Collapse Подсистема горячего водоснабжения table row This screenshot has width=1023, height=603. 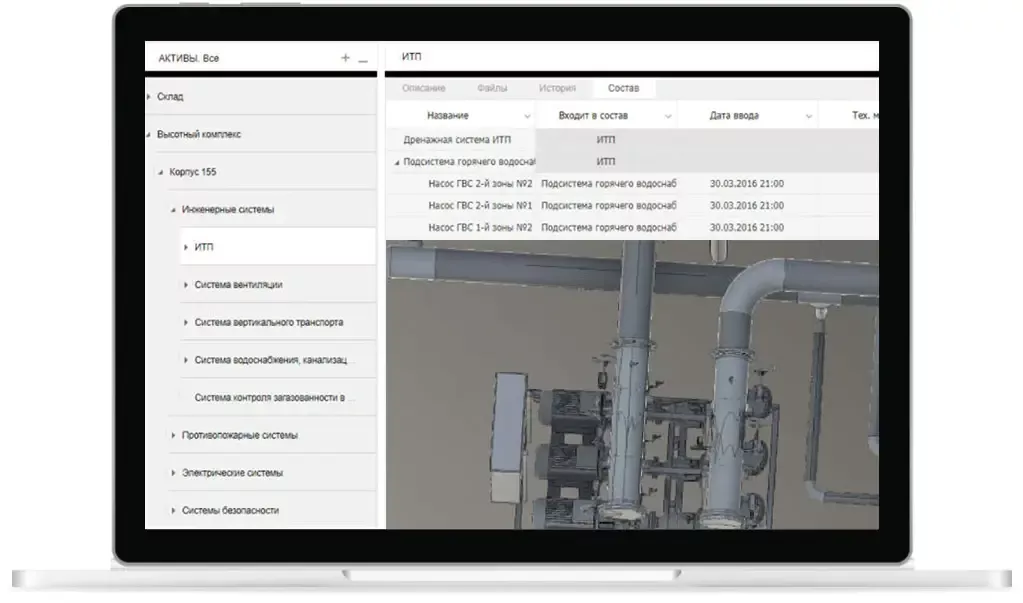pyautogui.click(x=397, y=162)
